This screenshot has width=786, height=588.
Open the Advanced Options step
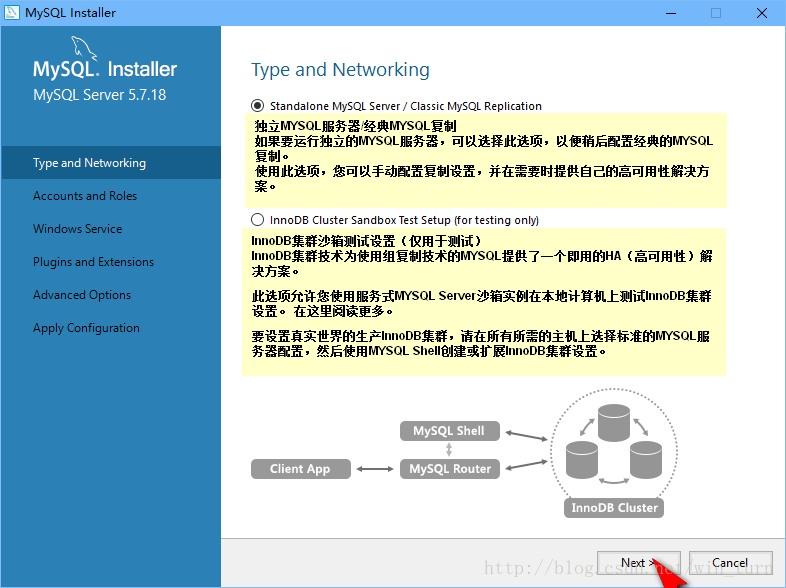[x=82, y=295]
